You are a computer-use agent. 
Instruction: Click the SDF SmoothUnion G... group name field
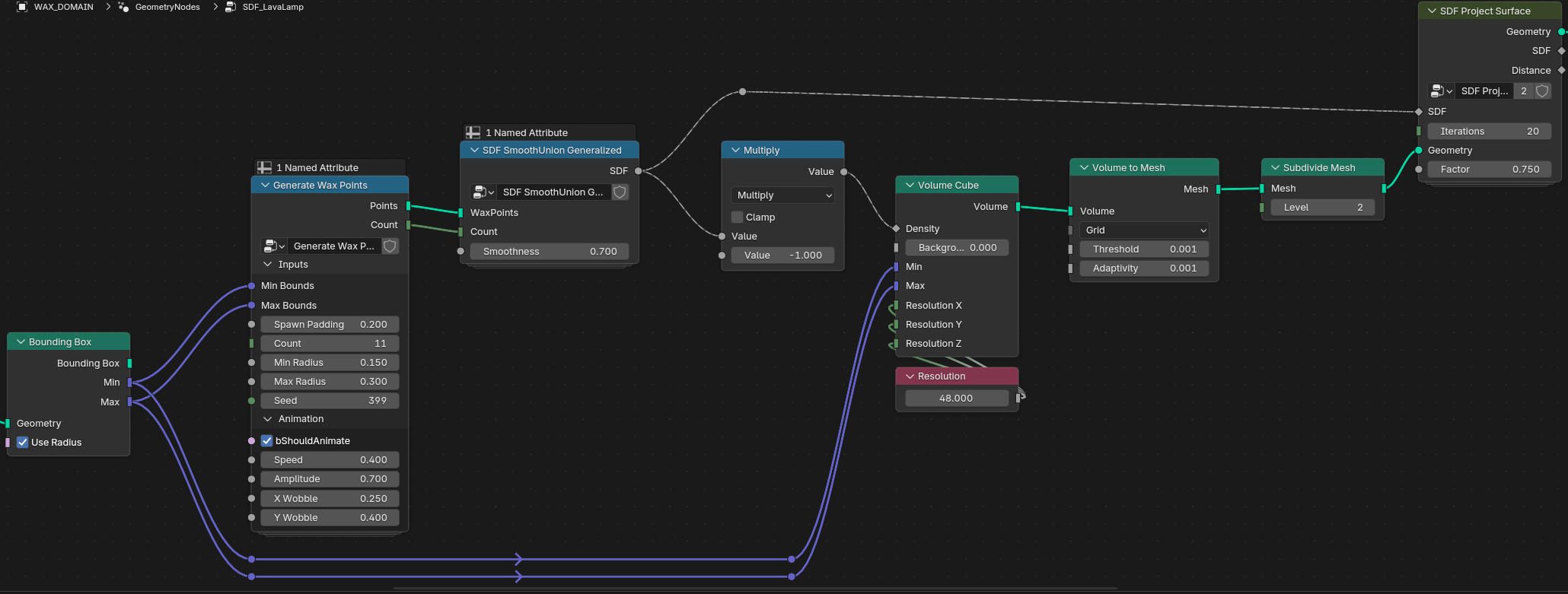553,192
